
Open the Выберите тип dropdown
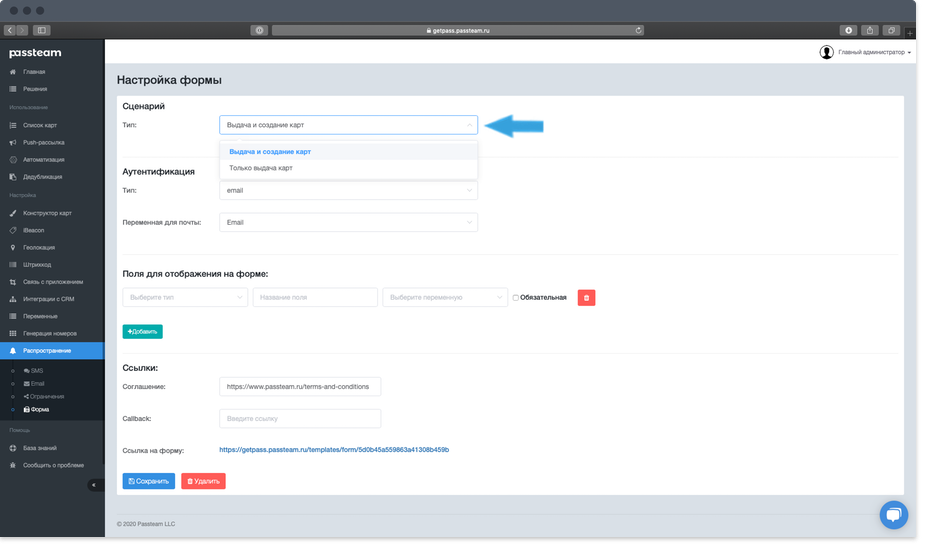point(185,297)
